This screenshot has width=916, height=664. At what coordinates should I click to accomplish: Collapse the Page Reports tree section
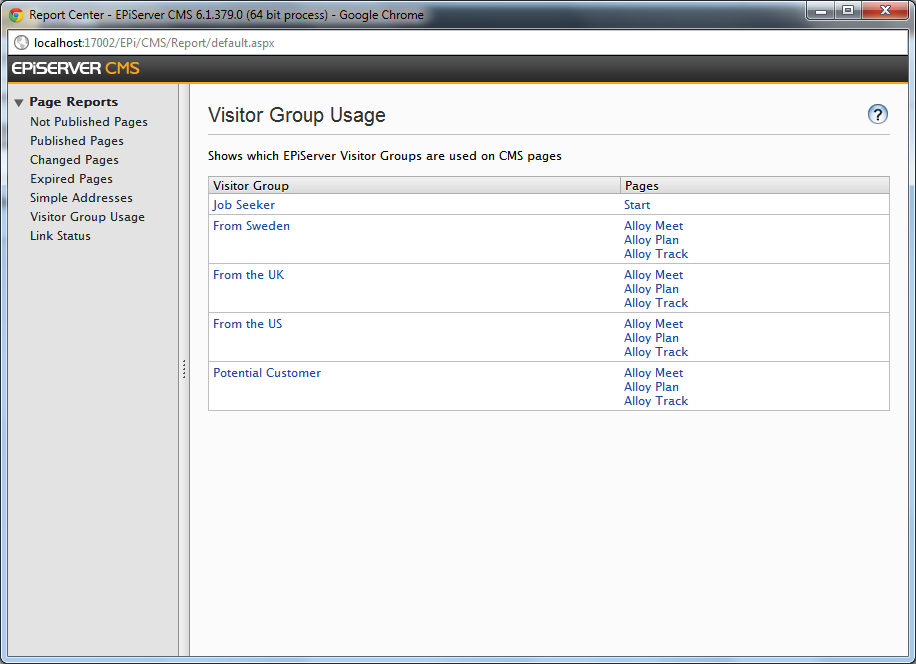[19, 103]
